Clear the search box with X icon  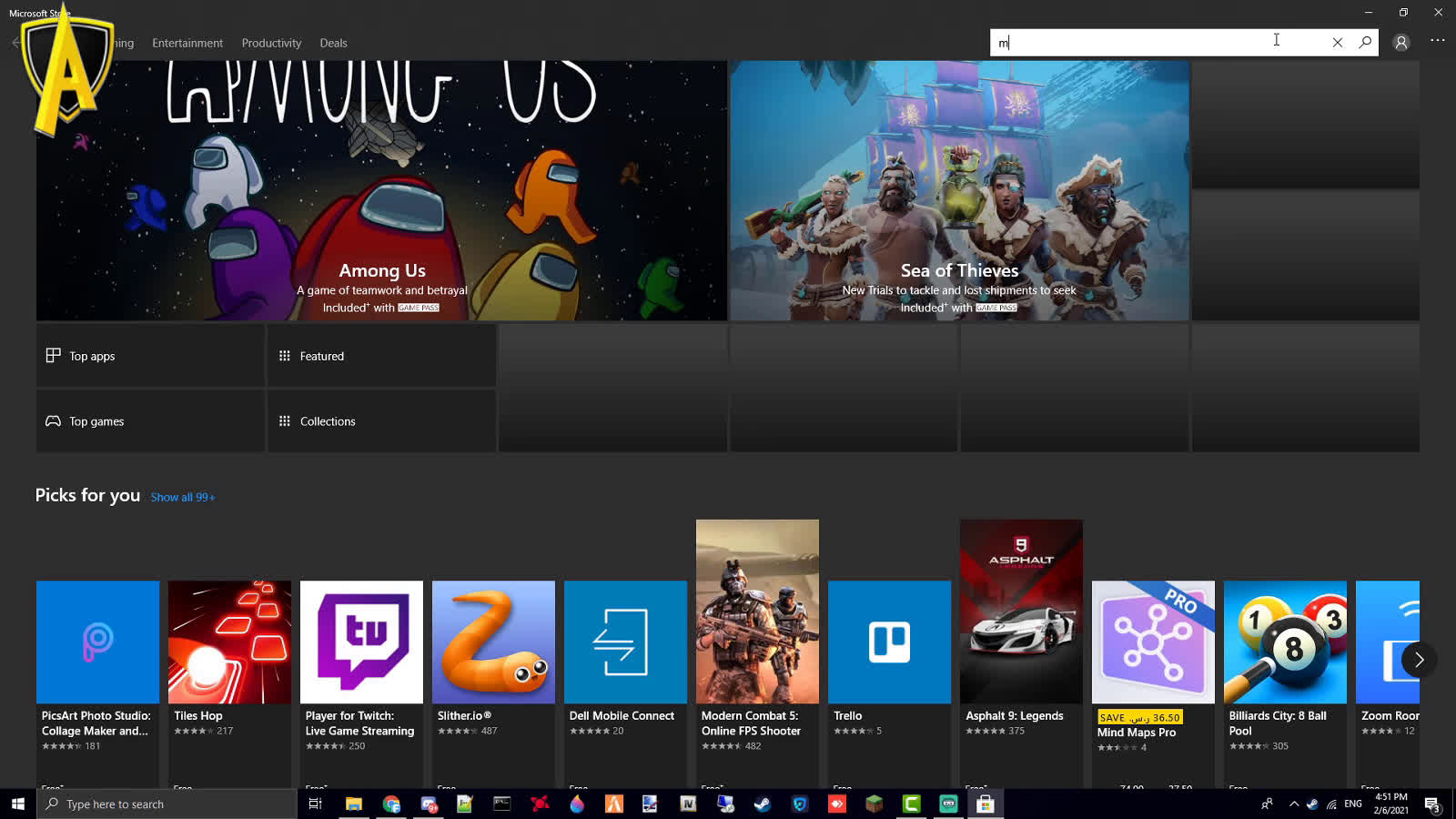(x=1337, y=42)
